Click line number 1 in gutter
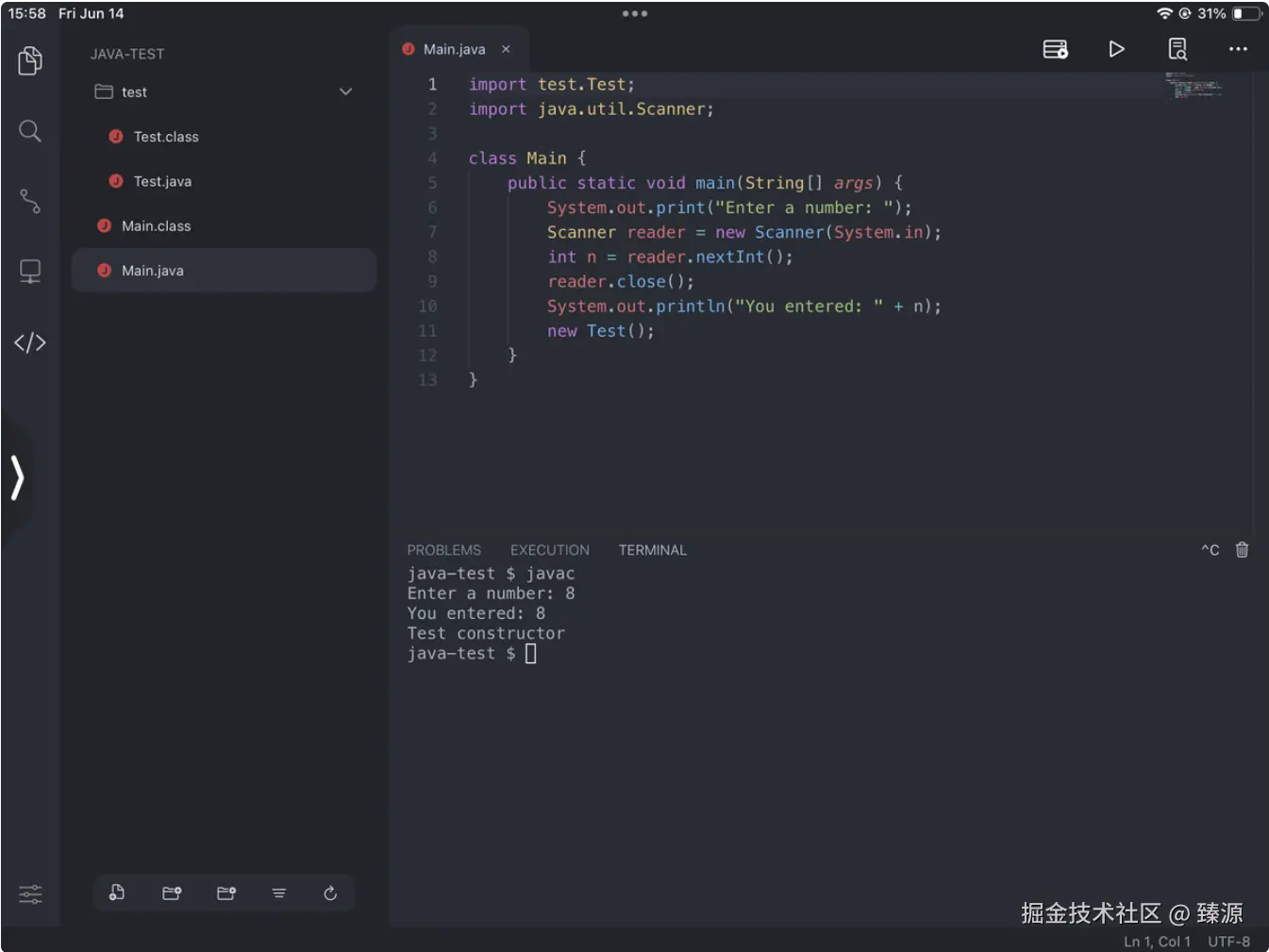This screenshot has height=952, width=1269. [432, 84]
